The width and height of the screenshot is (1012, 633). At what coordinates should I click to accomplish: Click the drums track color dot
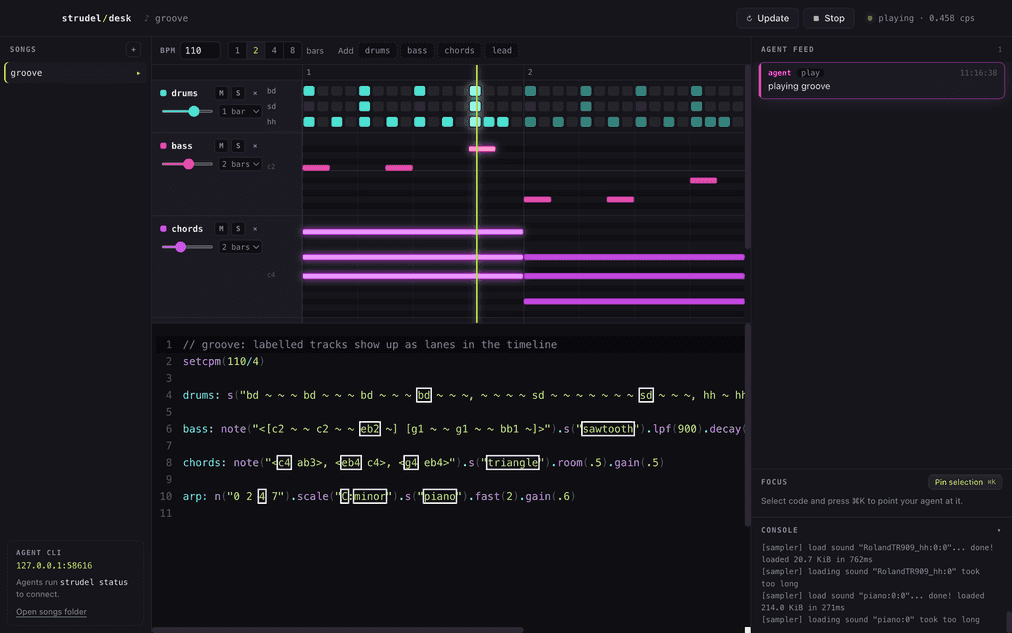pyautogui.click(x=163, y=94)
